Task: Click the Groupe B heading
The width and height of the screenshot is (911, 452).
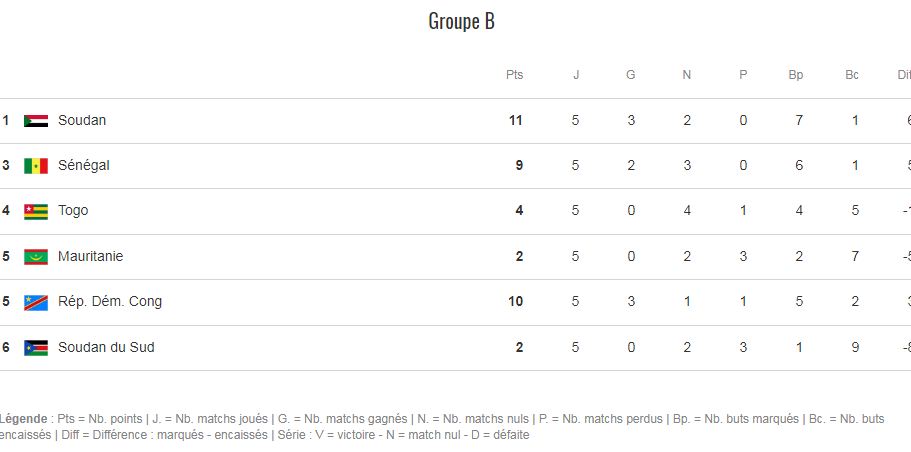Action: pos(461,21)
